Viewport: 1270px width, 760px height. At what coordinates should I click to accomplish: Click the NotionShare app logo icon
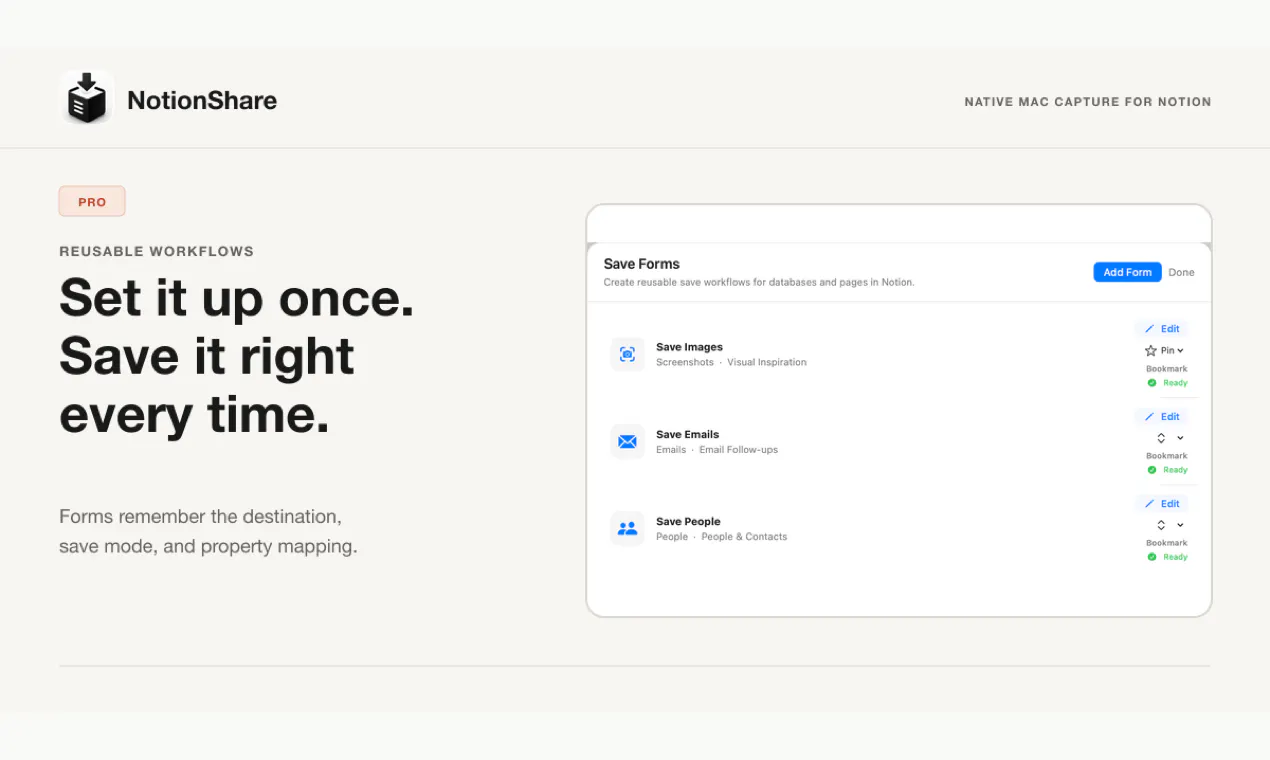coord(87,99)
